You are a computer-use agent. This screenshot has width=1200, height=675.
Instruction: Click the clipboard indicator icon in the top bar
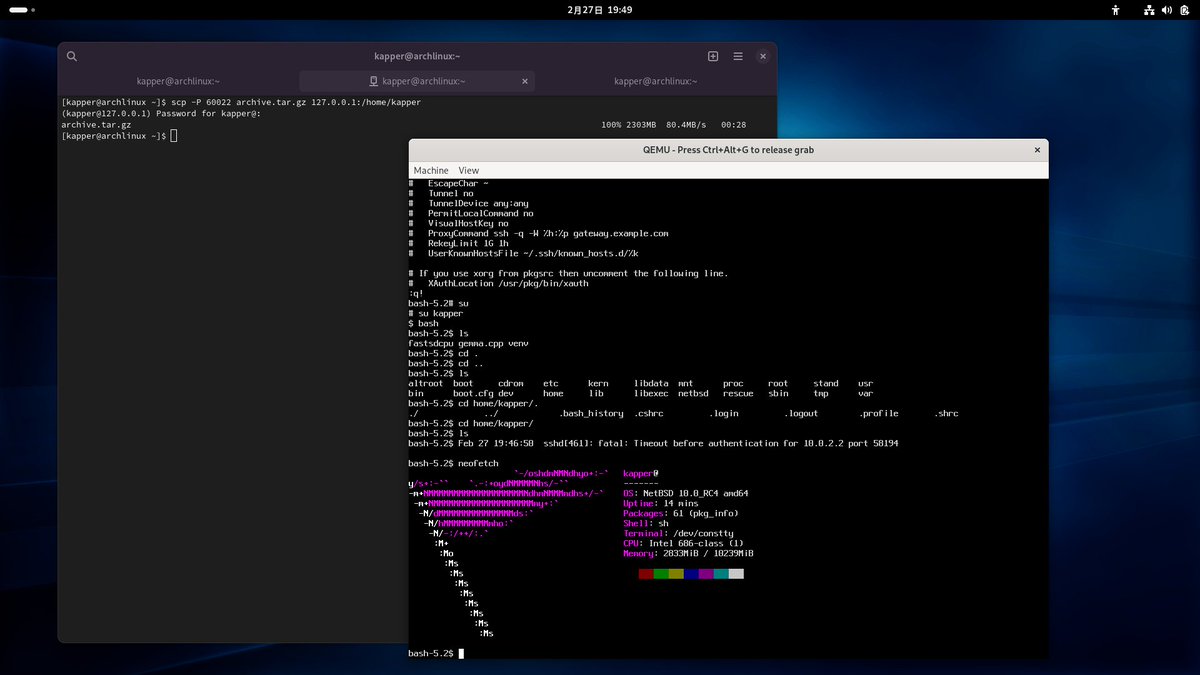click(1184, 10)
